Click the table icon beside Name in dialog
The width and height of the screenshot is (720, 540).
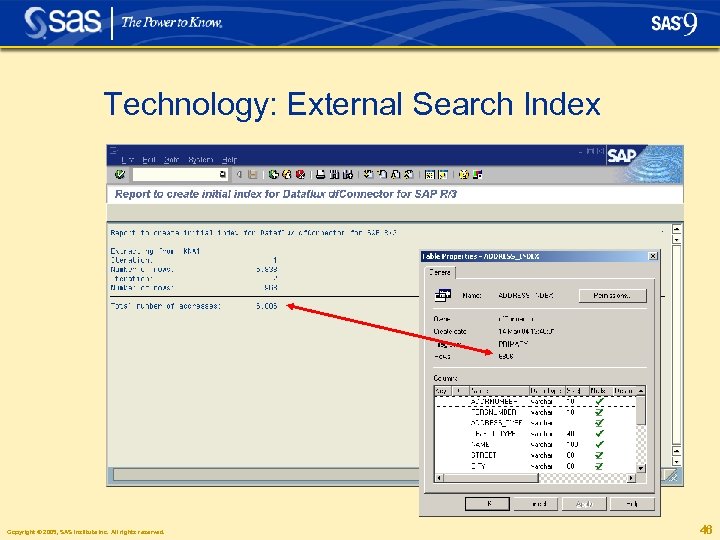coord(443,295)
